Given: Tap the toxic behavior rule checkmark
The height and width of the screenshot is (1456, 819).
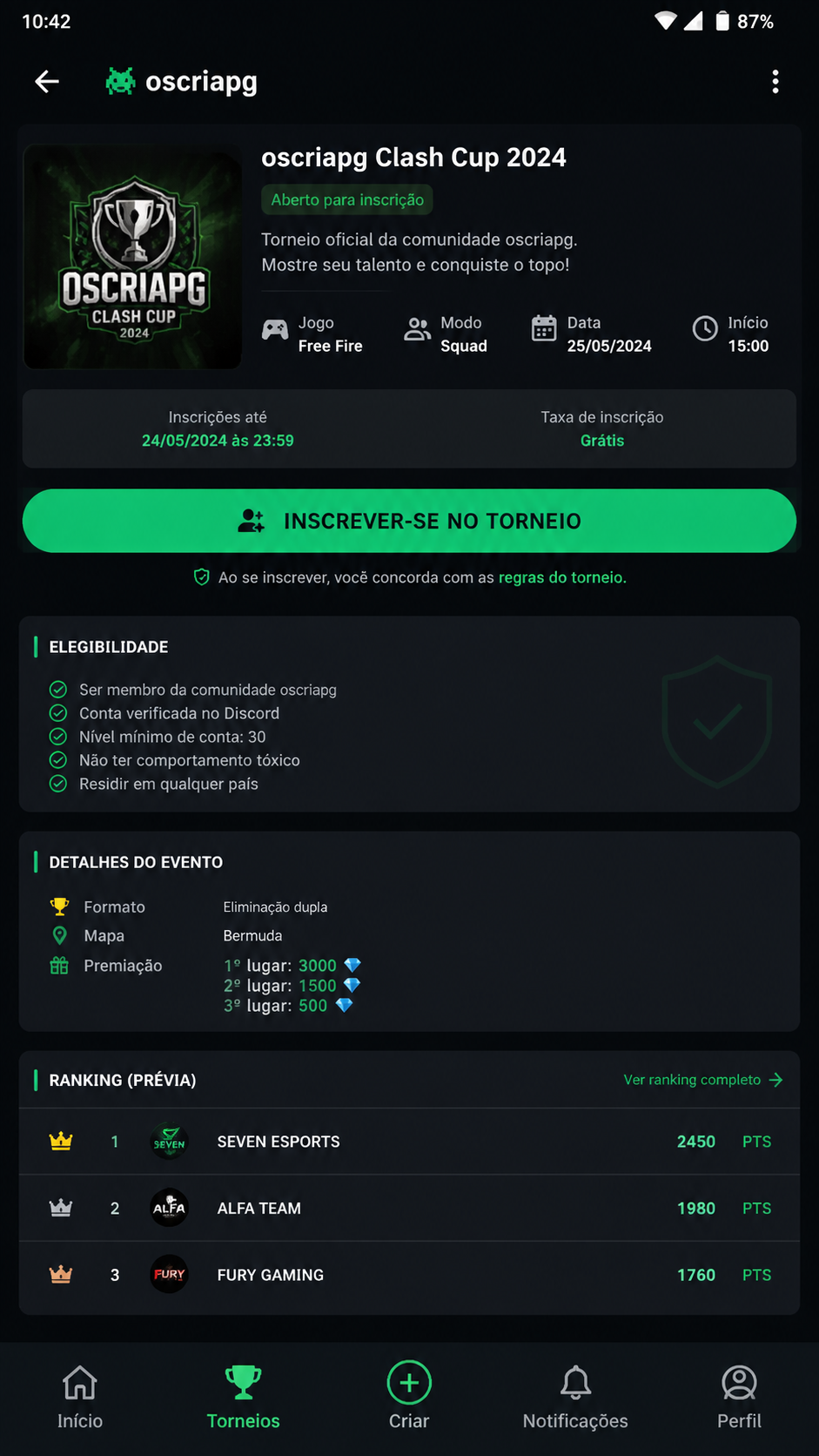Looking at the screenshot, I should click(58, 760).
